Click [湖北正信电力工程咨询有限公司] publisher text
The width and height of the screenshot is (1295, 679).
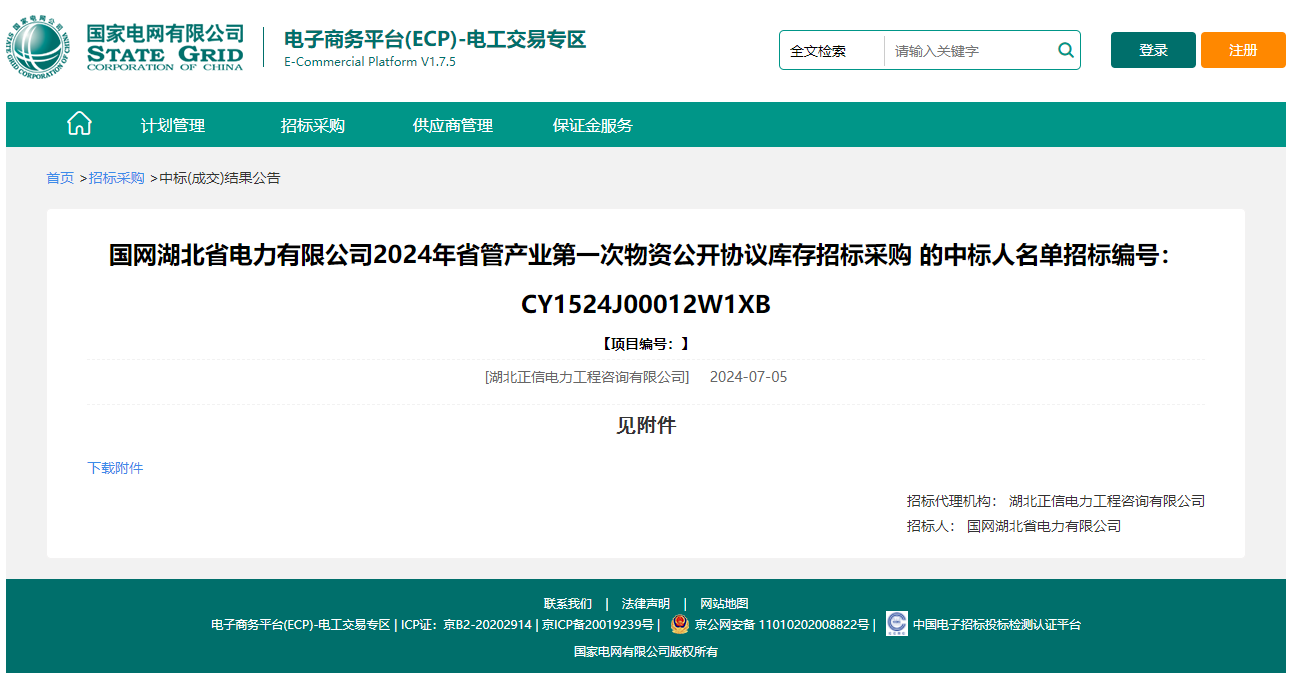click(587, 377)
